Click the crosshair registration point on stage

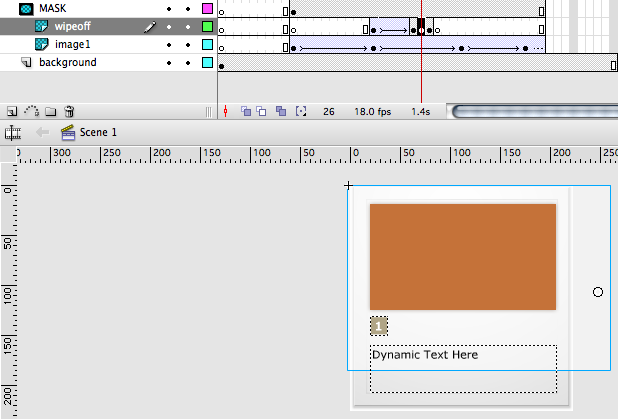[x=348, y=185]
